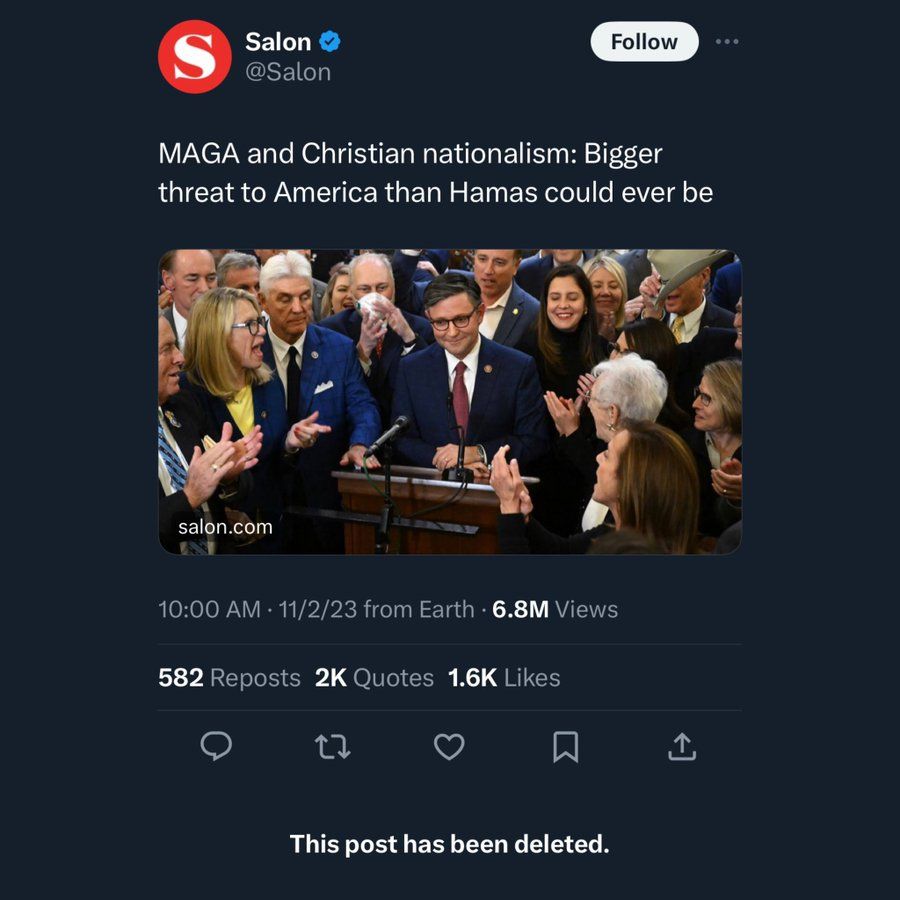This screenshot has height=900, width=900.
Task: Open the article preview image
Action: (450, 400)
